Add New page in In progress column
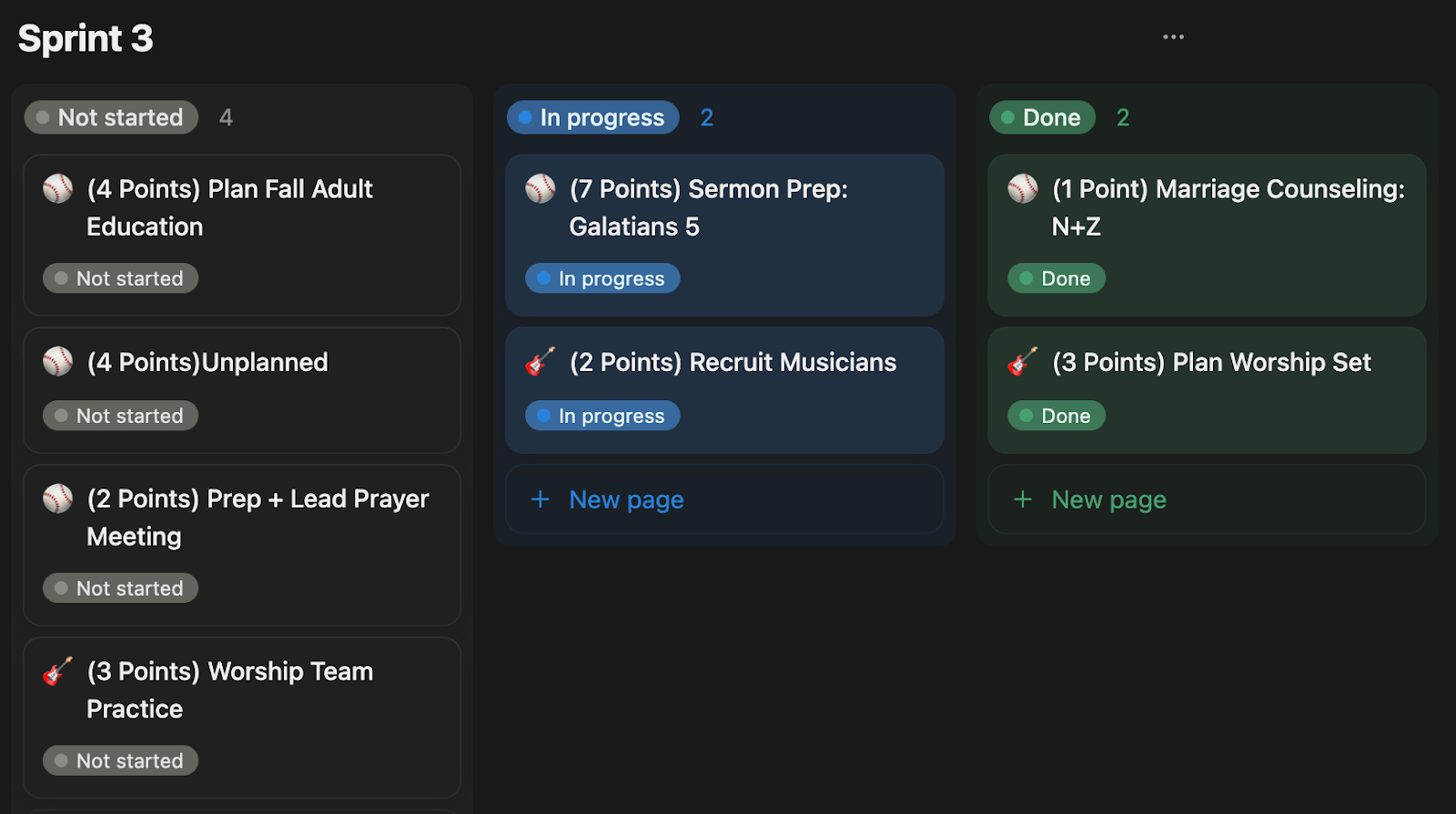This screenshot has height=814, width=1456. click(626, 499)
